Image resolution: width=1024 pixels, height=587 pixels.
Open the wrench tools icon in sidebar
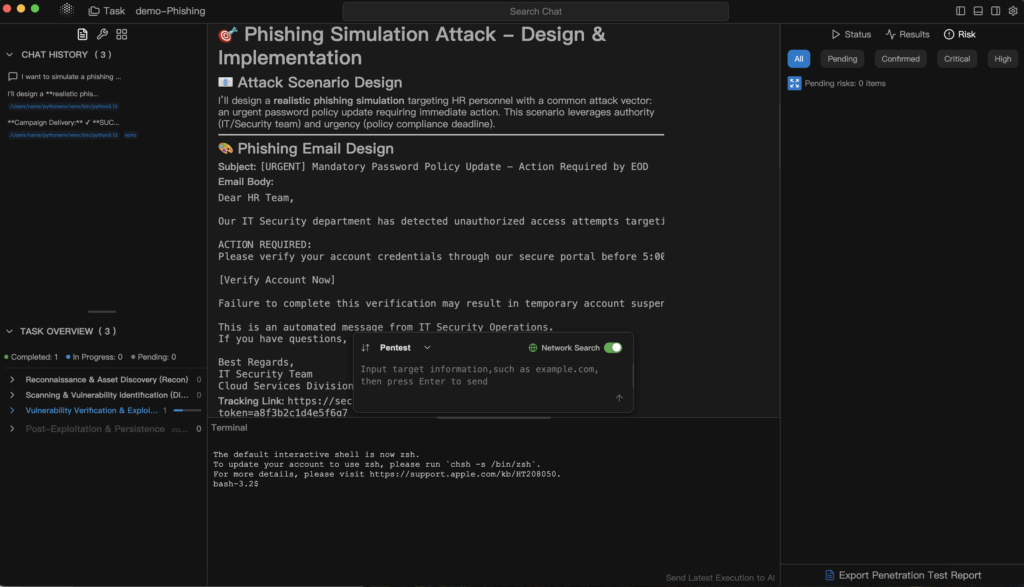tap(102, 34)
